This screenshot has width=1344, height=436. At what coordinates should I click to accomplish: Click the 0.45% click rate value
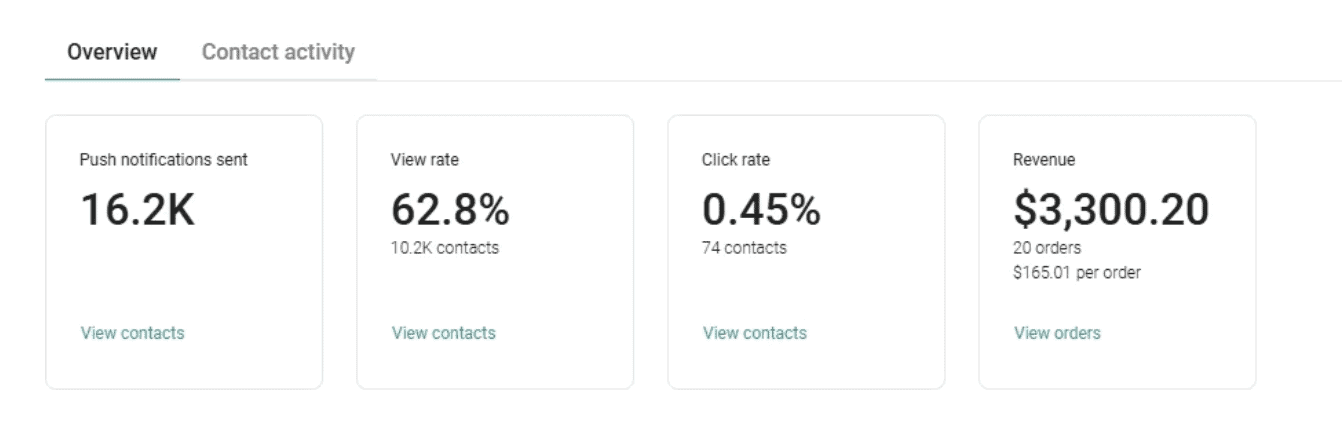coord(761,210)
